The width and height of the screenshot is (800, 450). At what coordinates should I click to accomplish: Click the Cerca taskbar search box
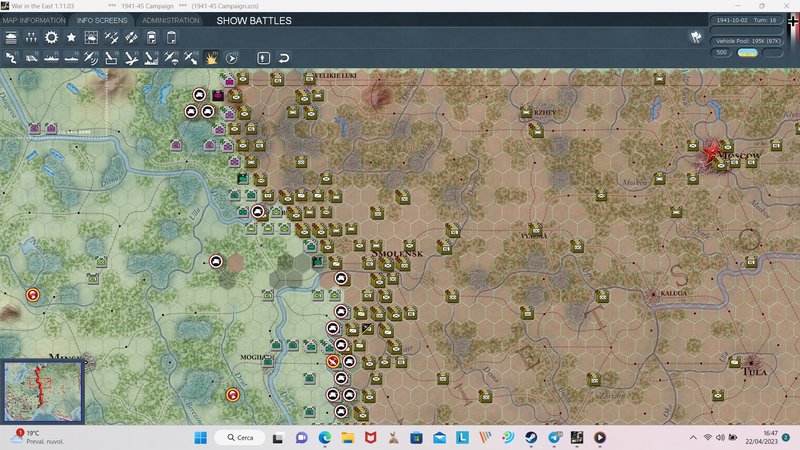click(x=240, y=438)
